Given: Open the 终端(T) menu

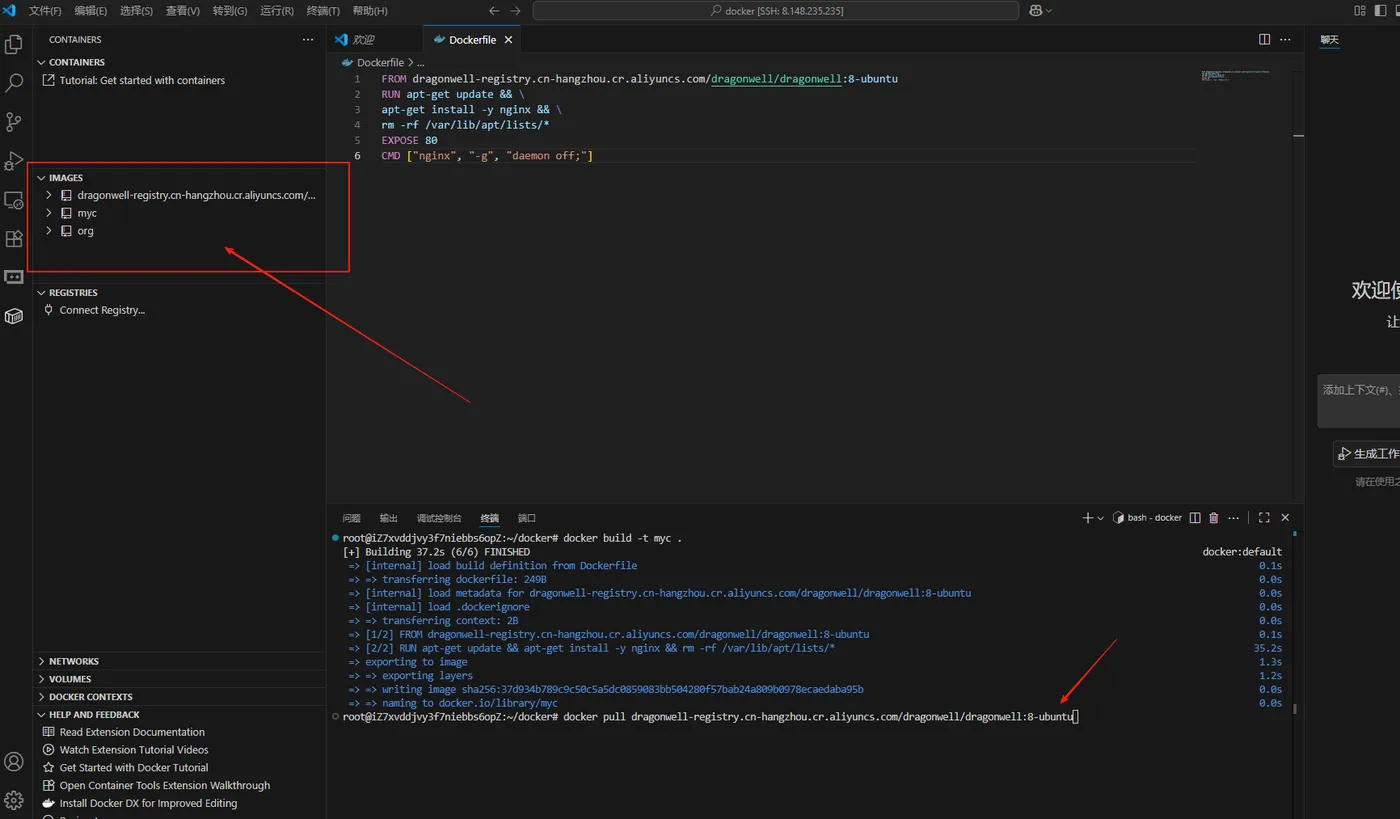Looking at the screenshot, I should coord(323,11).
